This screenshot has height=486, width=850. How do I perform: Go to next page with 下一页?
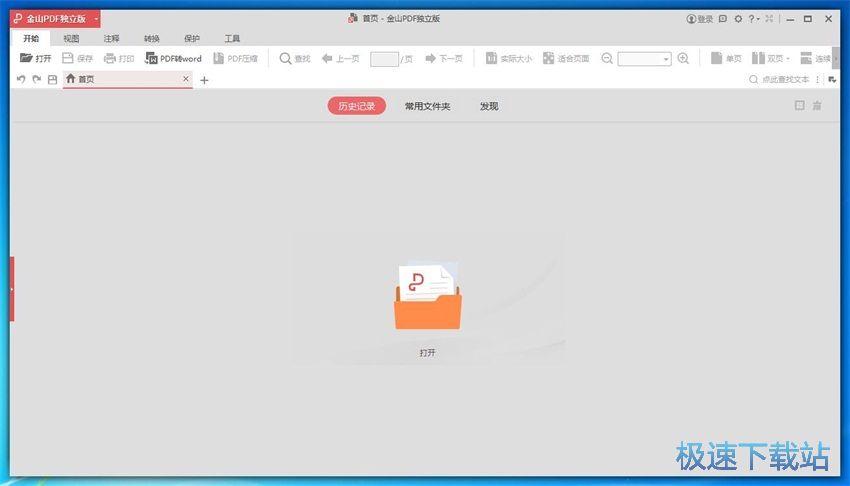click(x=444, y=58)
